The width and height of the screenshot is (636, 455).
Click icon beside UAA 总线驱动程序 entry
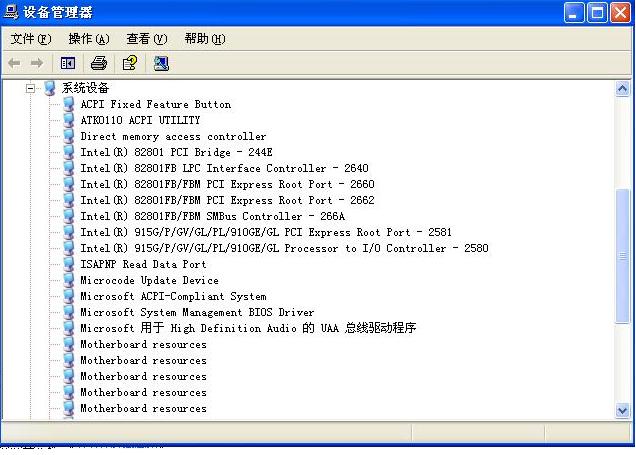click(69, 328)
